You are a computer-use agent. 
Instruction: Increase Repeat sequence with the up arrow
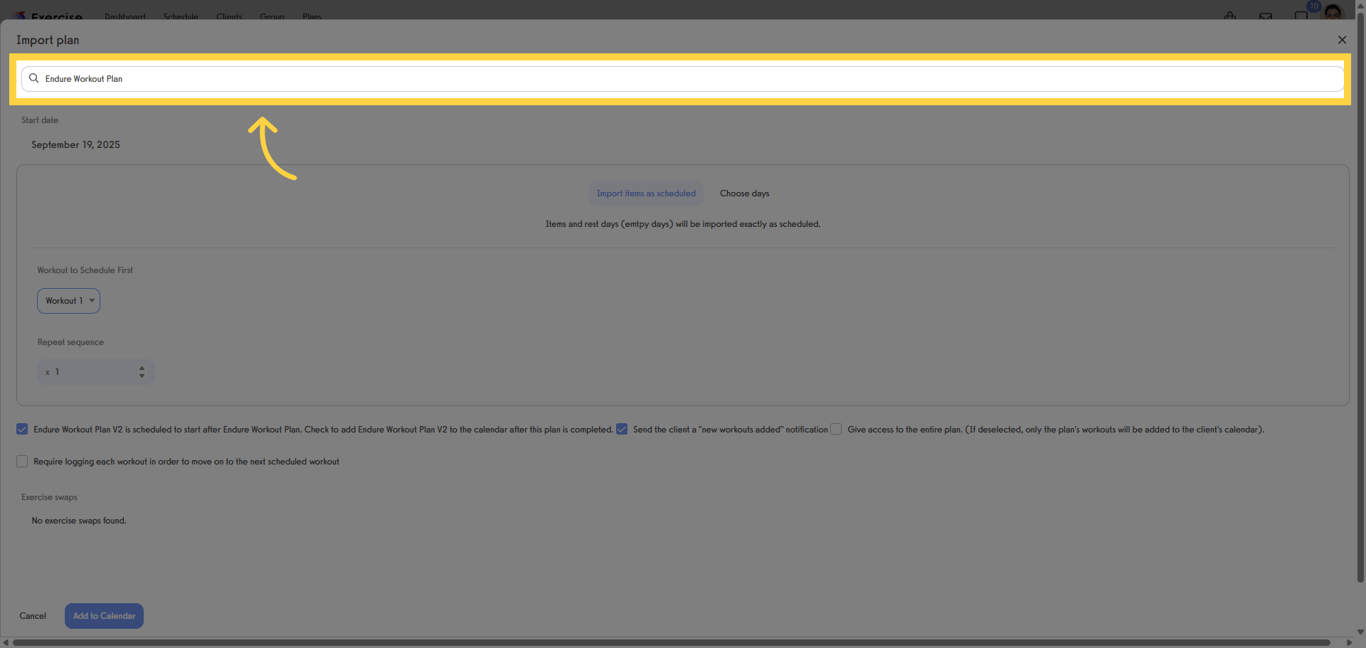pos(142,368)
